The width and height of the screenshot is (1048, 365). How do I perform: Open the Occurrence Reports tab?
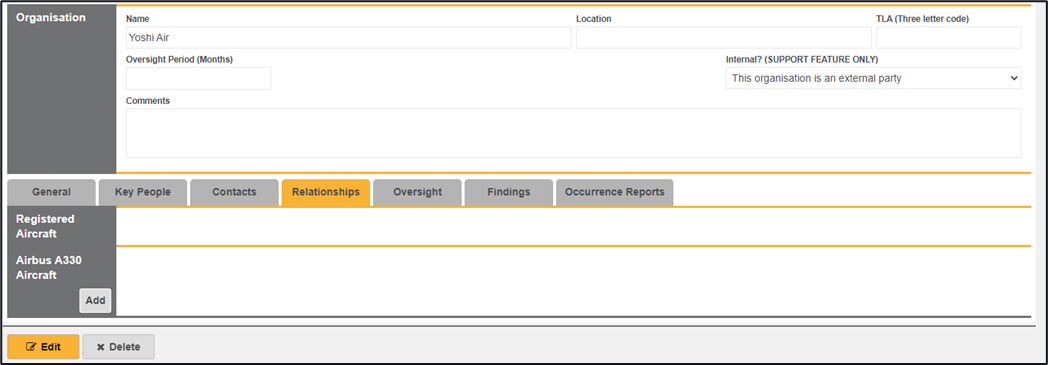click(x=615, y=193)
